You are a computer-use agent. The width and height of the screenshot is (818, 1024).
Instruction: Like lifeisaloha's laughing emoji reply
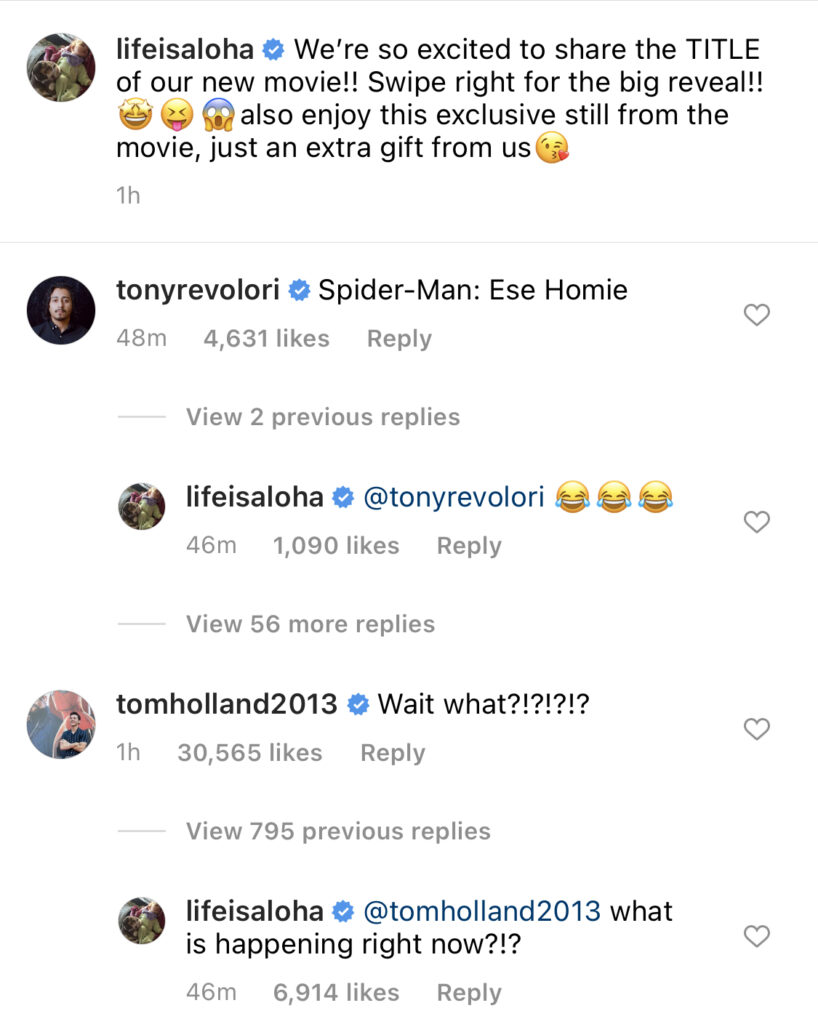[758, 522]
